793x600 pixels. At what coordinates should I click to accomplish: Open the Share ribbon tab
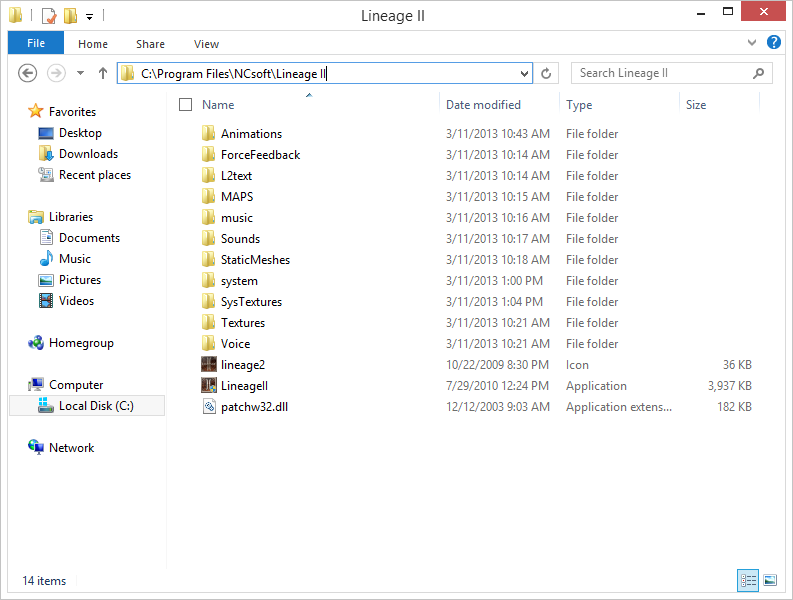point(150,44)
